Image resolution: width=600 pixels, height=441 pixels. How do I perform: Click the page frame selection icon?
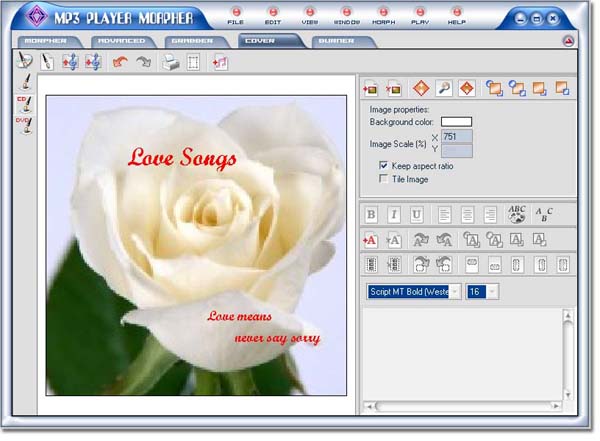click(193, 62)
